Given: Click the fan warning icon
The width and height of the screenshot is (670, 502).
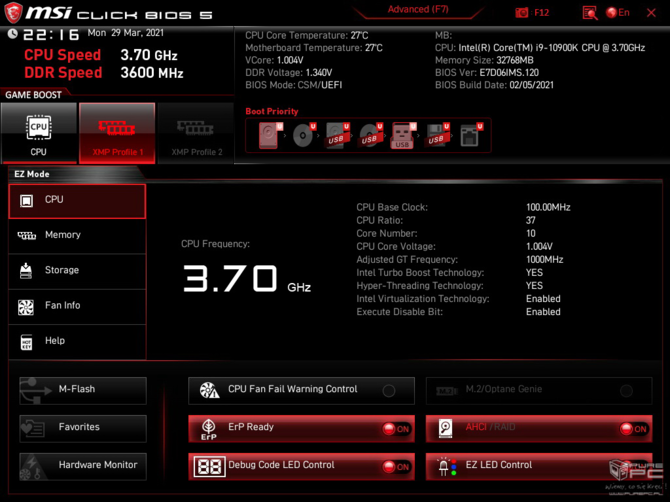Looking at the screenshot, I should coord(209,390).
